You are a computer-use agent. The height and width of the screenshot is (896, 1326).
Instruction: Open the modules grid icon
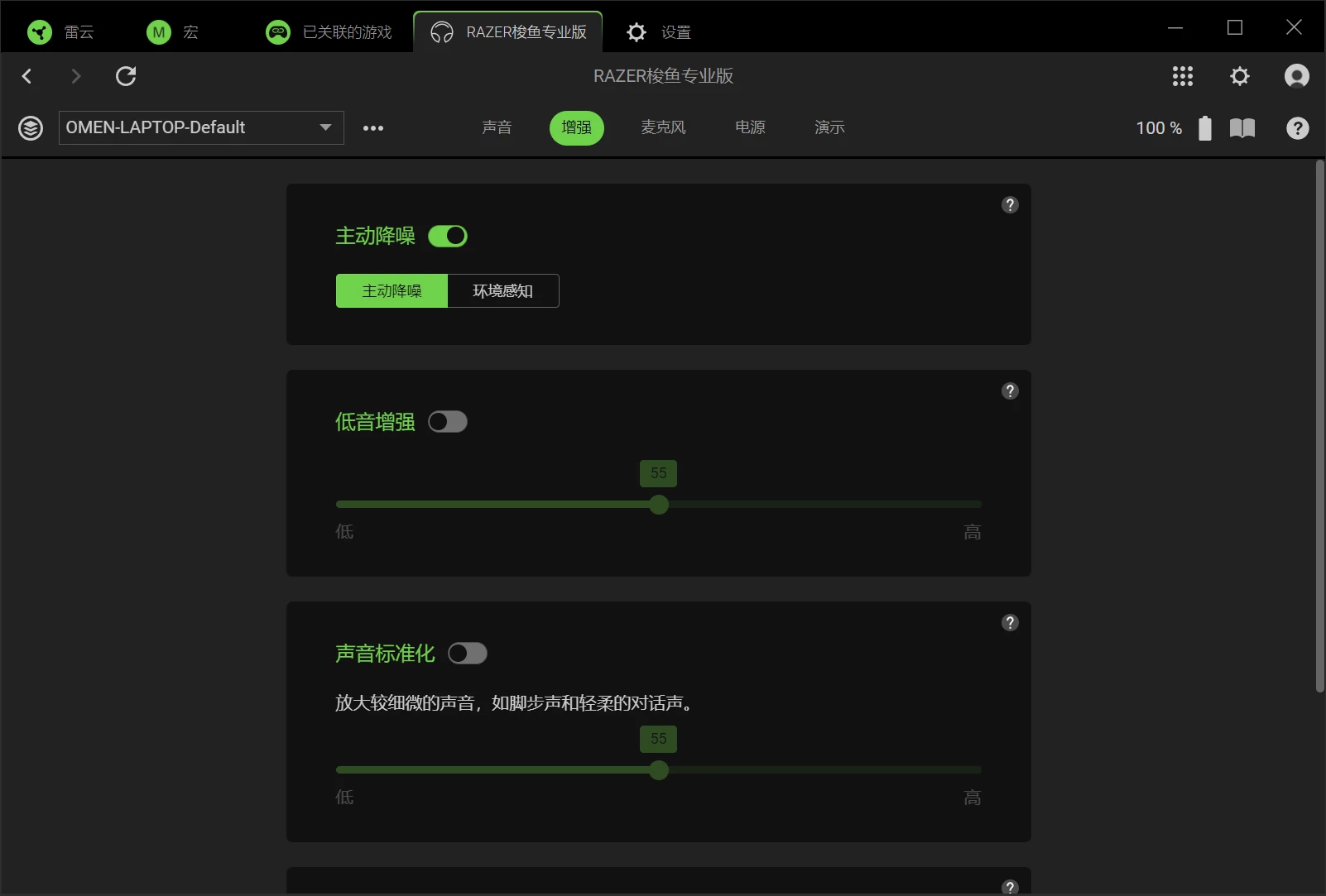(1183, 76)
